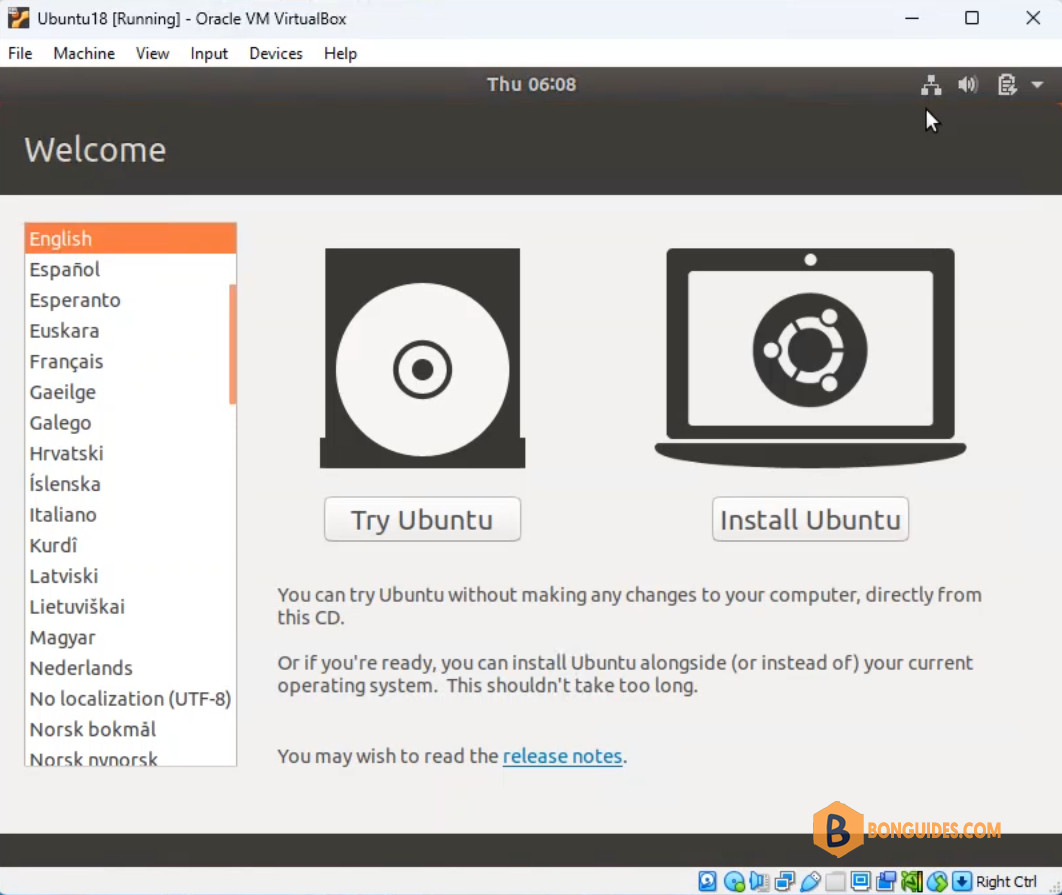The width and height of the screenshot is (1062, 895).
Task: Click the Try Ubuntu button
Action: tap(422, 519)
